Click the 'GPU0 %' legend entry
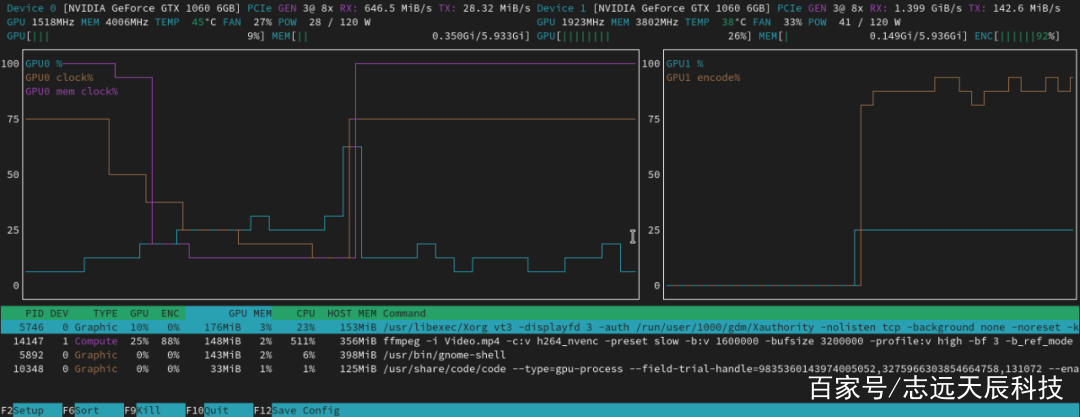The height and width of the screenshot is (417, 1080). tap(44, 63)
